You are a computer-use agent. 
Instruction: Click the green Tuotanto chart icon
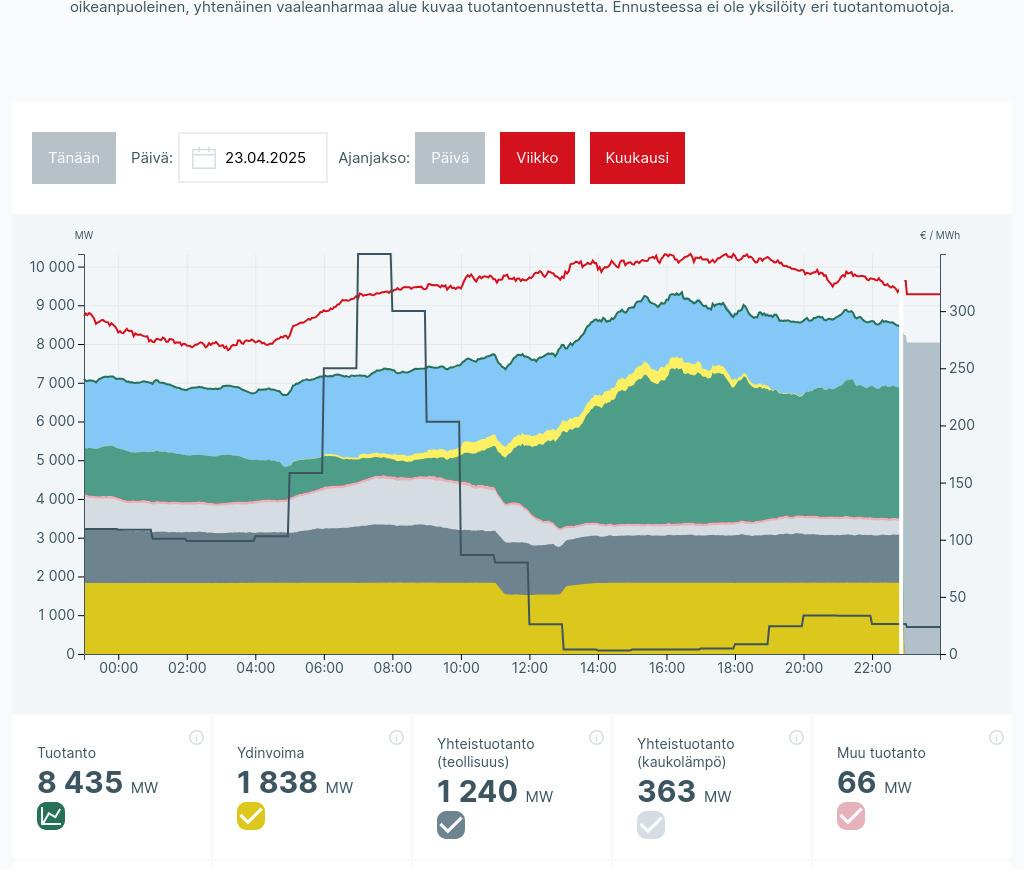(51, 816)
